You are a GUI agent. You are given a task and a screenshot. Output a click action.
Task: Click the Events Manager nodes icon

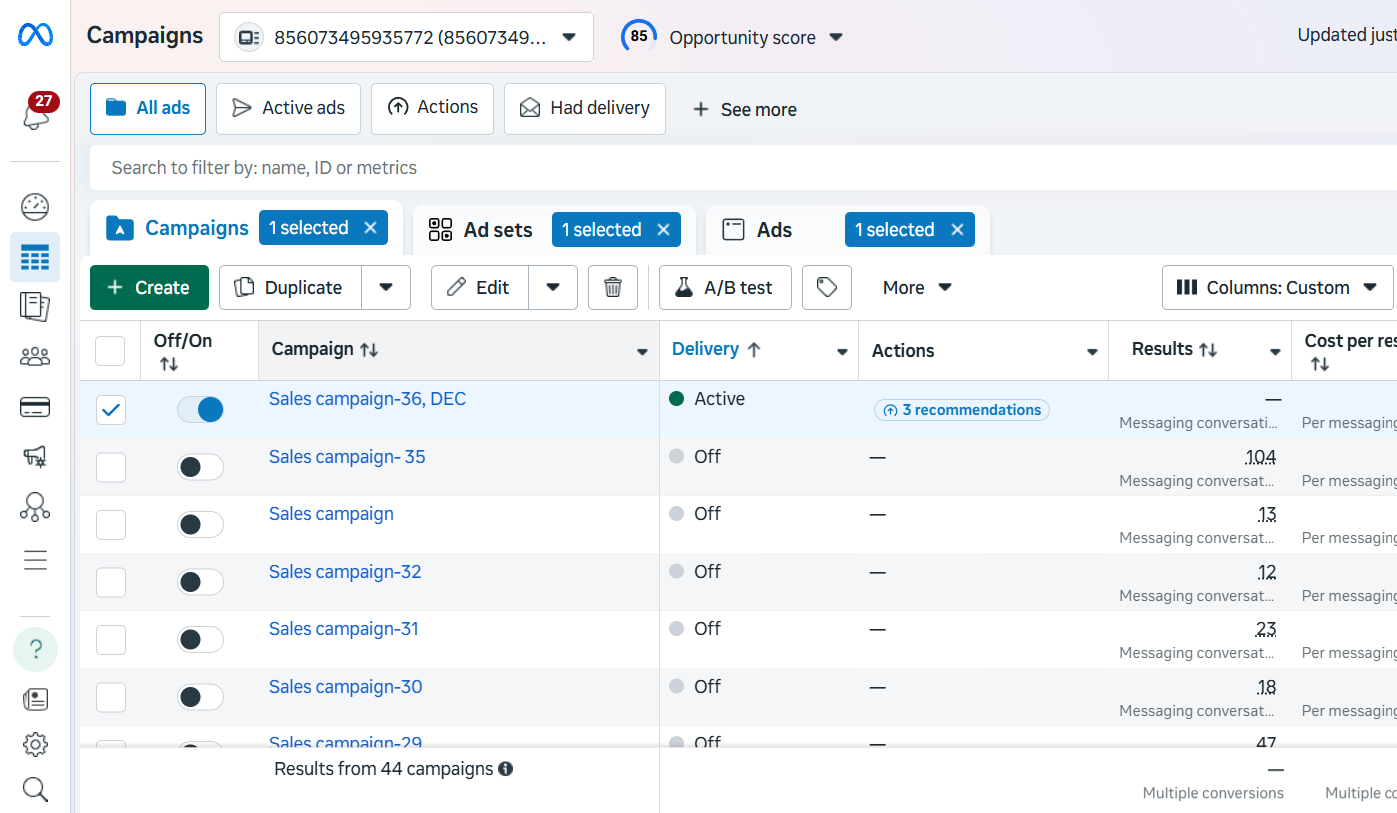tap(34, 507)
